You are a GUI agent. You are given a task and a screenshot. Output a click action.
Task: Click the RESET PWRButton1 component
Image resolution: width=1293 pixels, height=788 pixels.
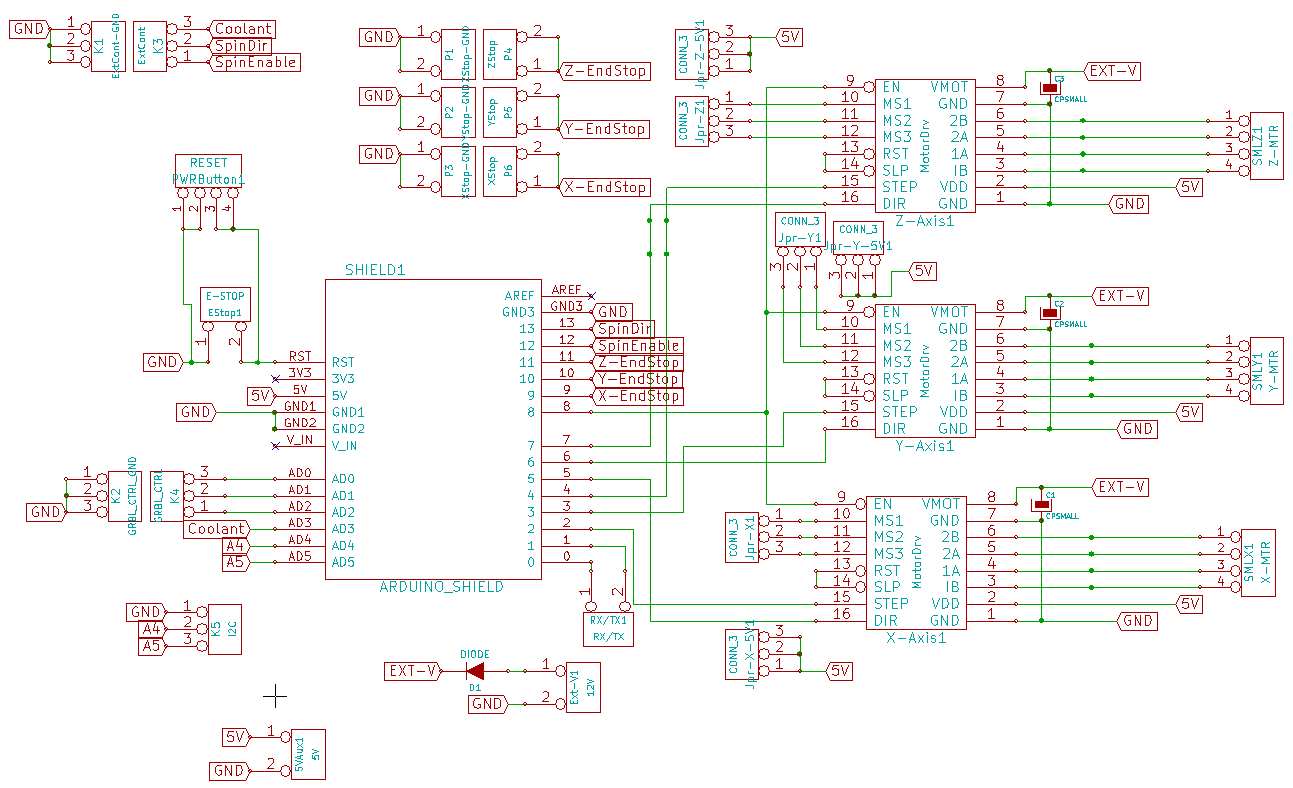tap(208, 170)
